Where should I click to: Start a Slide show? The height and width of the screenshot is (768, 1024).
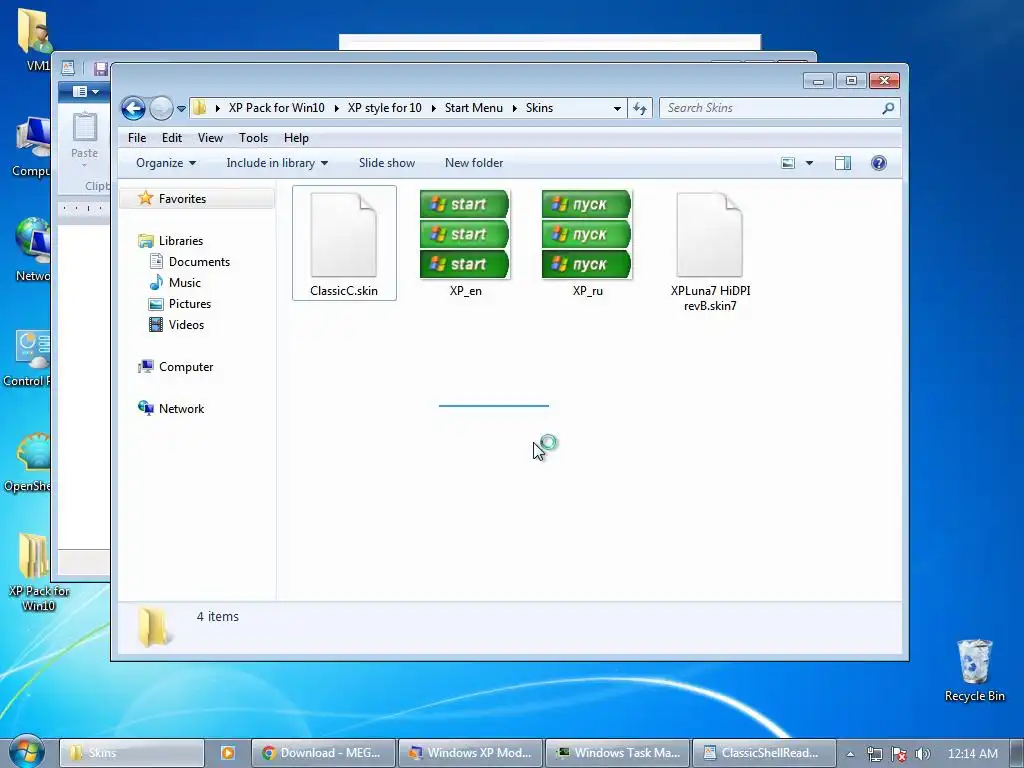point(387,163)
